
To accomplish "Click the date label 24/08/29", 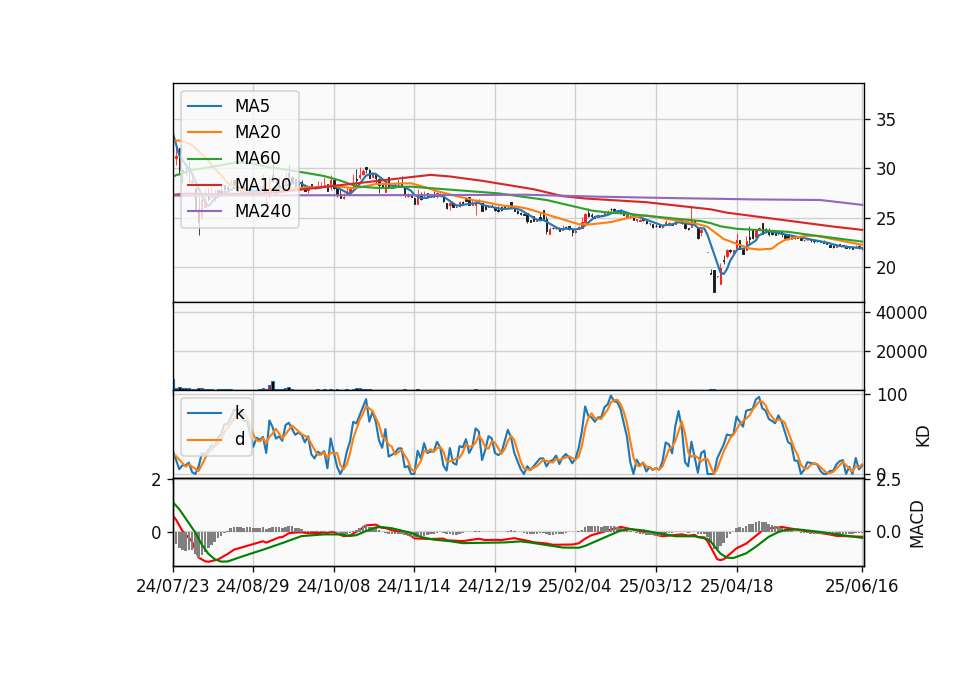I will (253, 586).
